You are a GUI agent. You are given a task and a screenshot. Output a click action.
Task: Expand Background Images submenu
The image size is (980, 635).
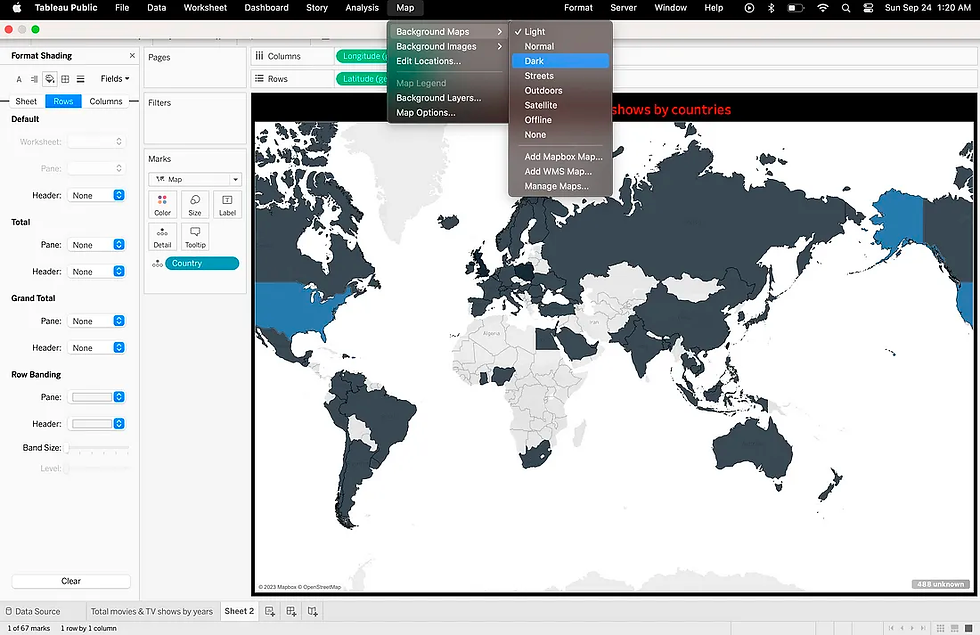[x=448, y=46]
